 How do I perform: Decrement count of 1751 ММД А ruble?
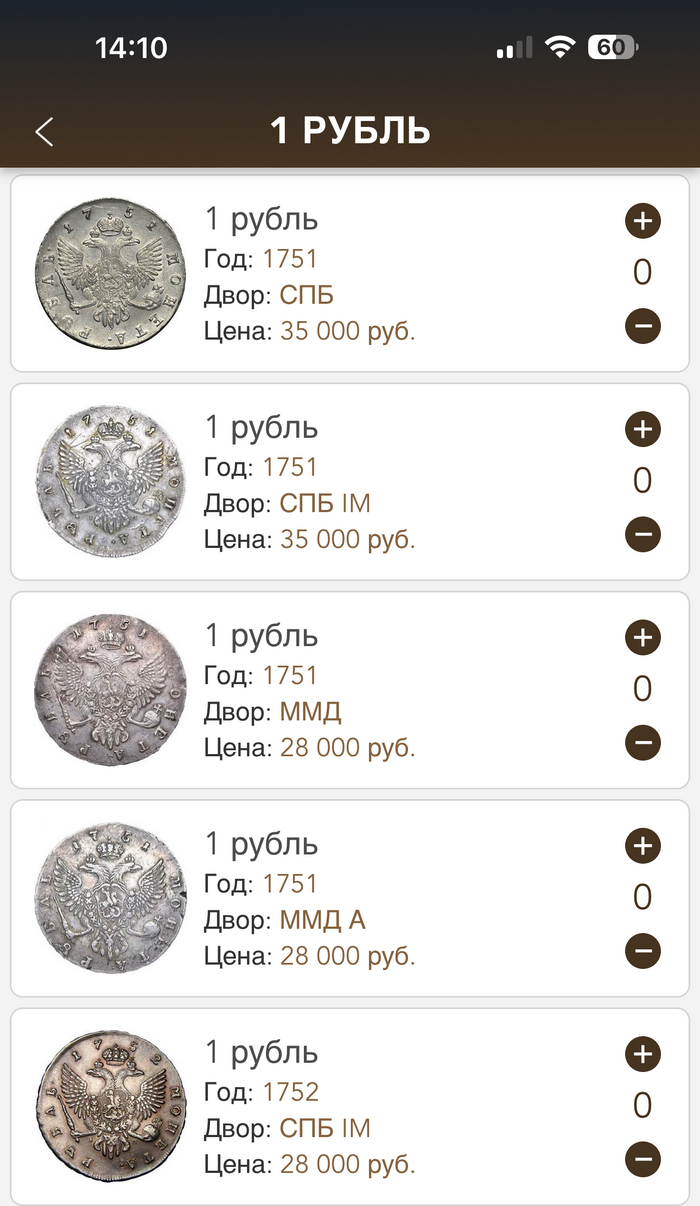(x=643, y=950)
